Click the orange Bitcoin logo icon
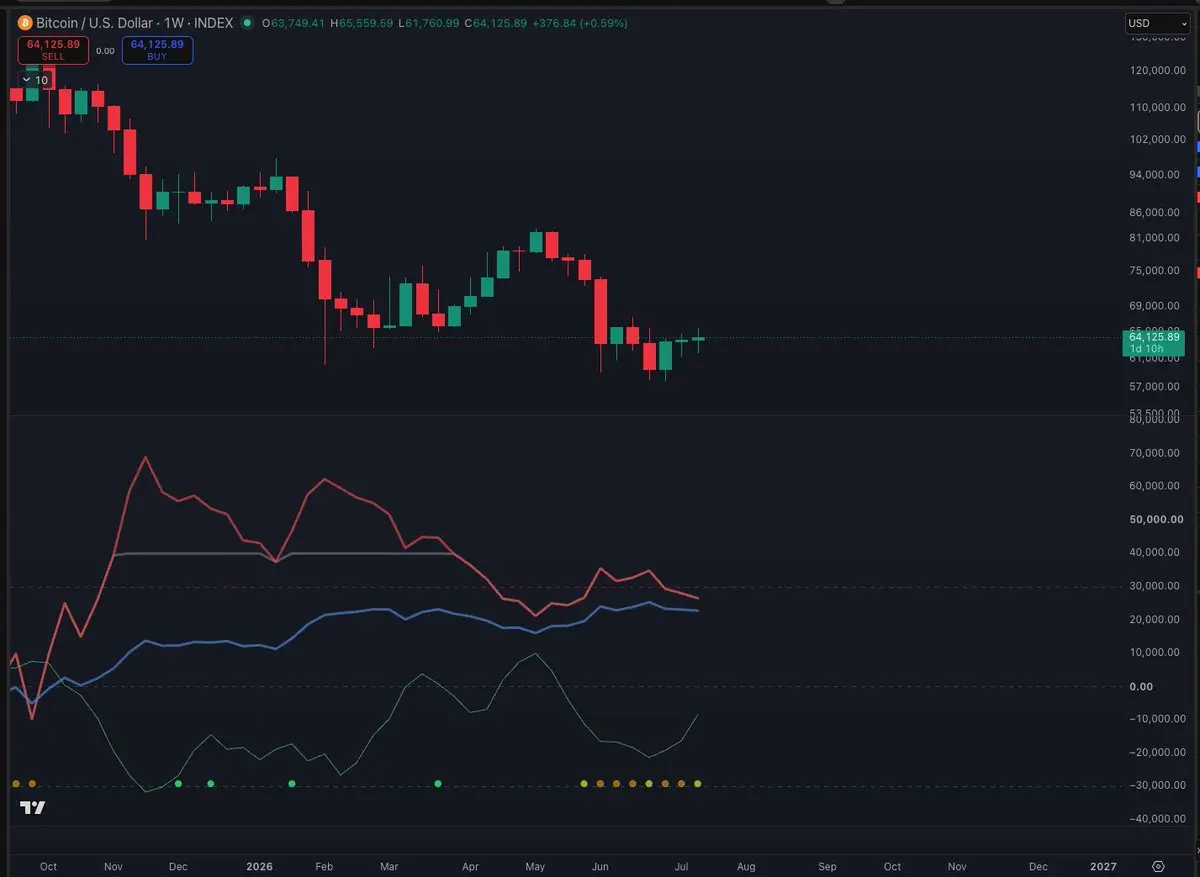Viewport: 1200px width, 877px height. coord(25,23)
